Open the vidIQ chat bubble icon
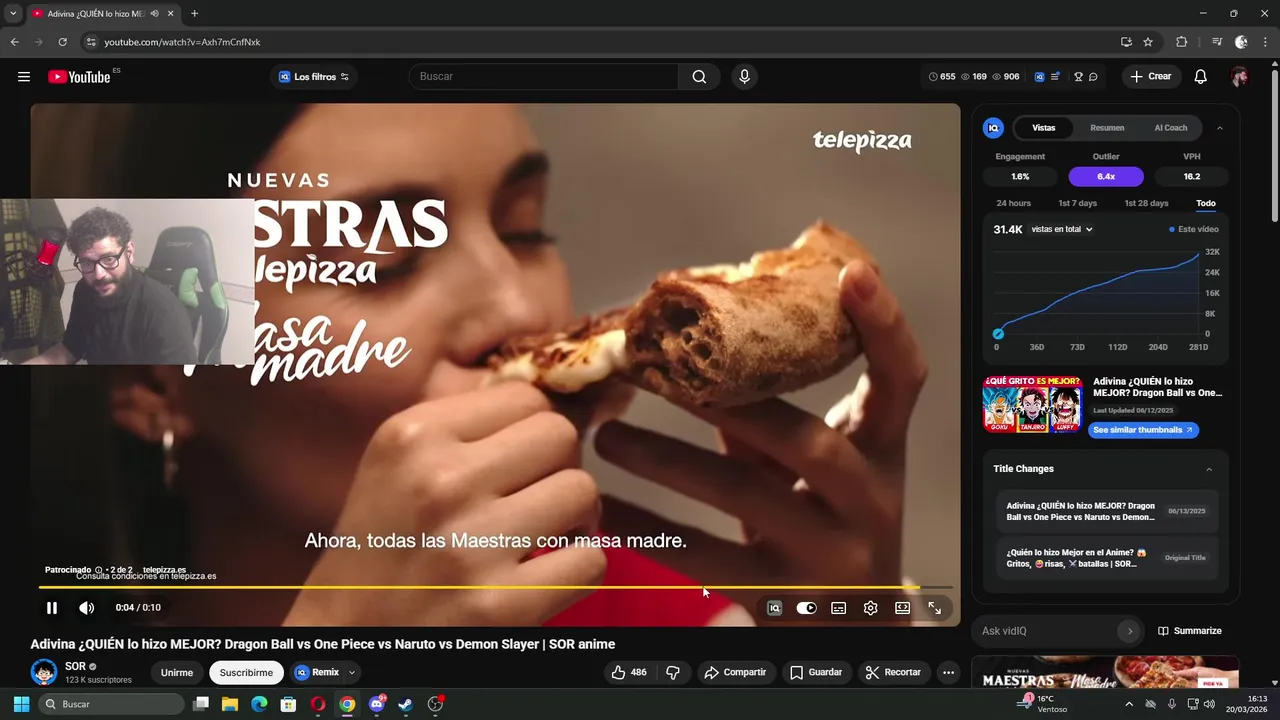This screenshot has width=1280, height=720. pos(1093,77)
